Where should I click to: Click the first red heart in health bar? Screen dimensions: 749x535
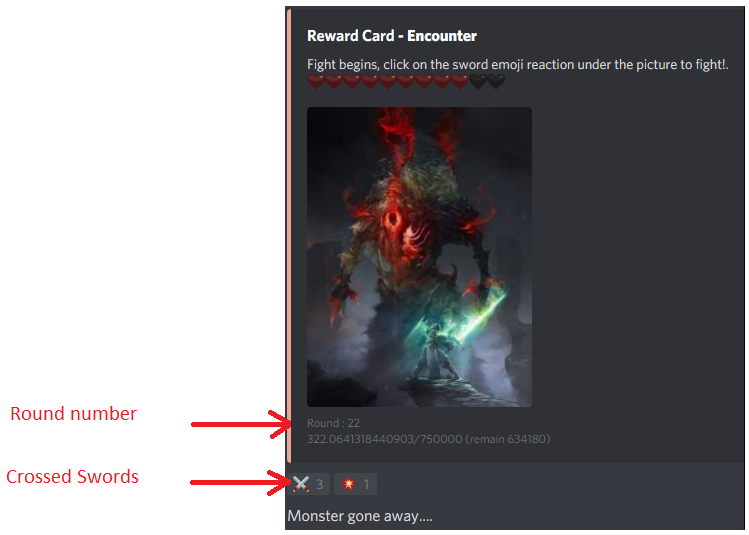pos(316,82)
